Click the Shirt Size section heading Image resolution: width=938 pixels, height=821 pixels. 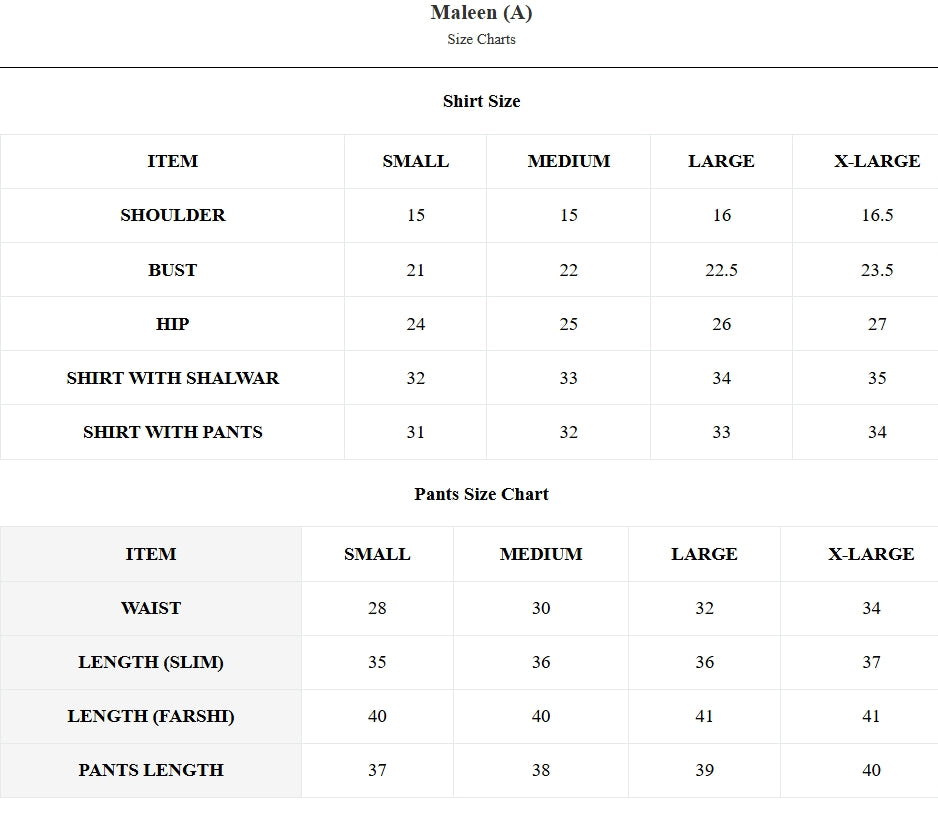point(481,101)
